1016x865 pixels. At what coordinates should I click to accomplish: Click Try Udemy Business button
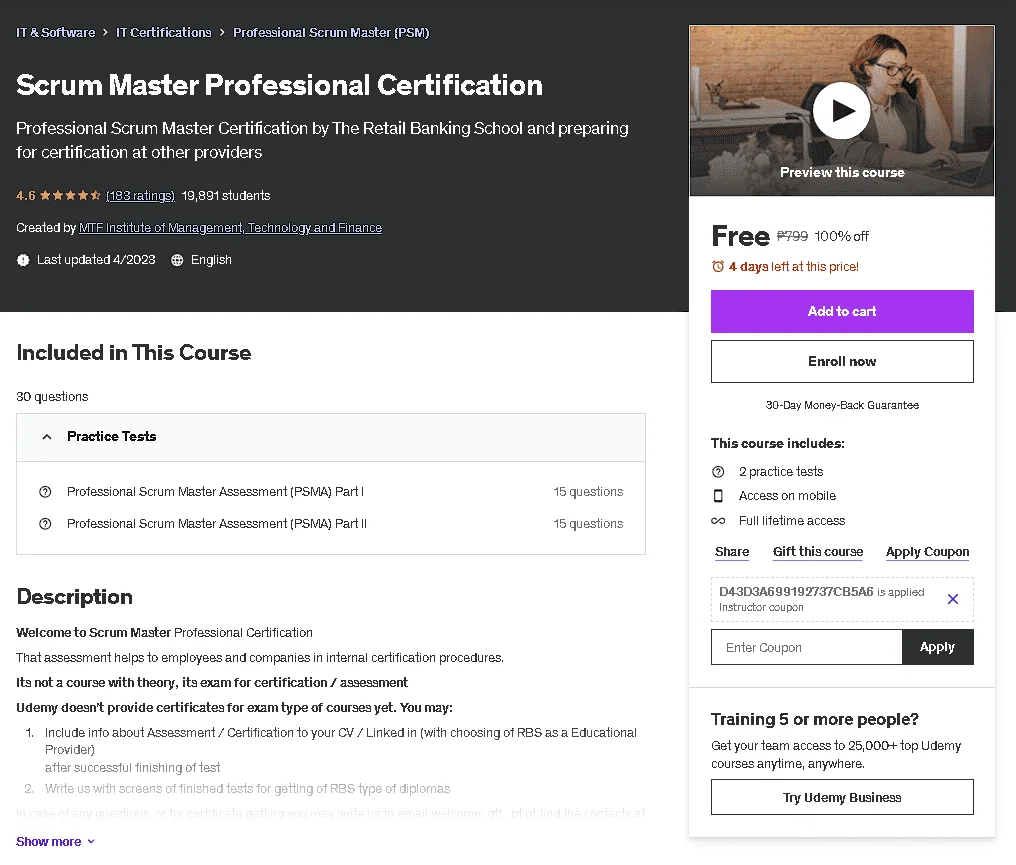click(x=842, y=797)
